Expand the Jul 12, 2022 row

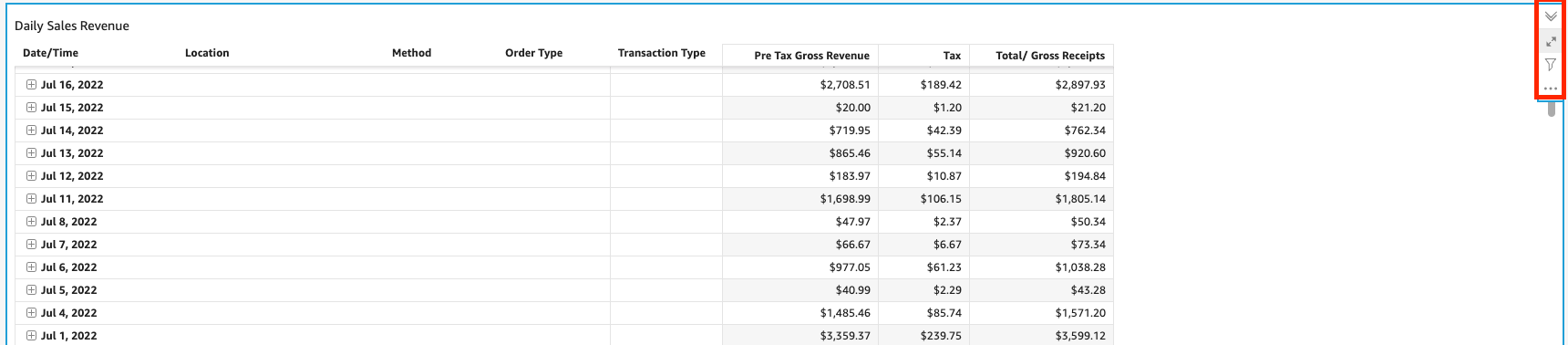(31, 176)
